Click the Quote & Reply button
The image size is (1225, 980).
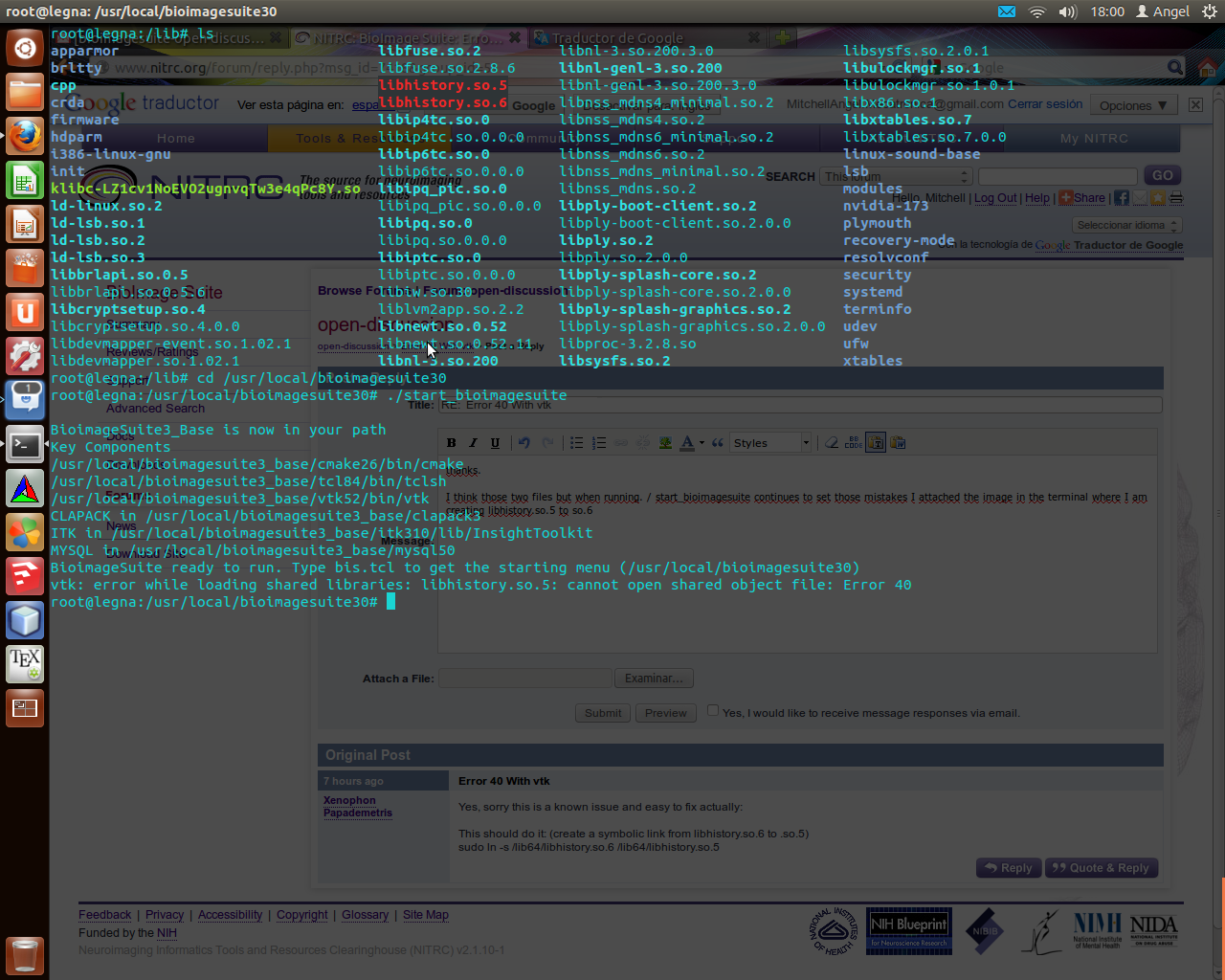pyautogui.click(x=1101, y=868)
